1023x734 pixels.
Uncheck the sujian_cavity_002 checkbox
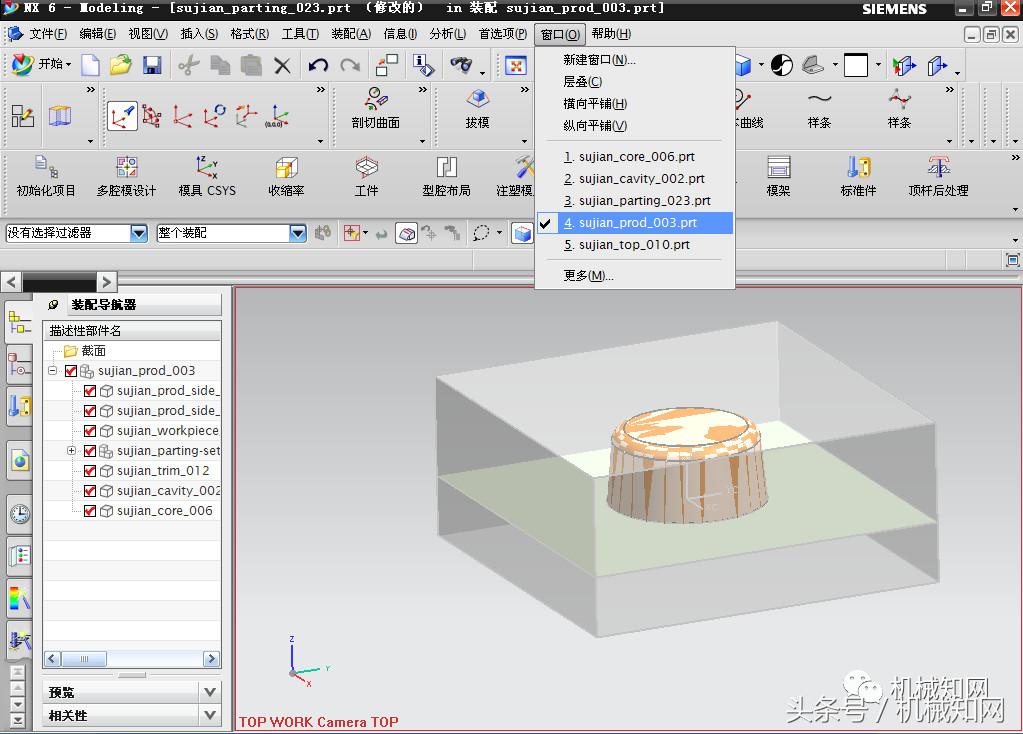tap(90, 491)
